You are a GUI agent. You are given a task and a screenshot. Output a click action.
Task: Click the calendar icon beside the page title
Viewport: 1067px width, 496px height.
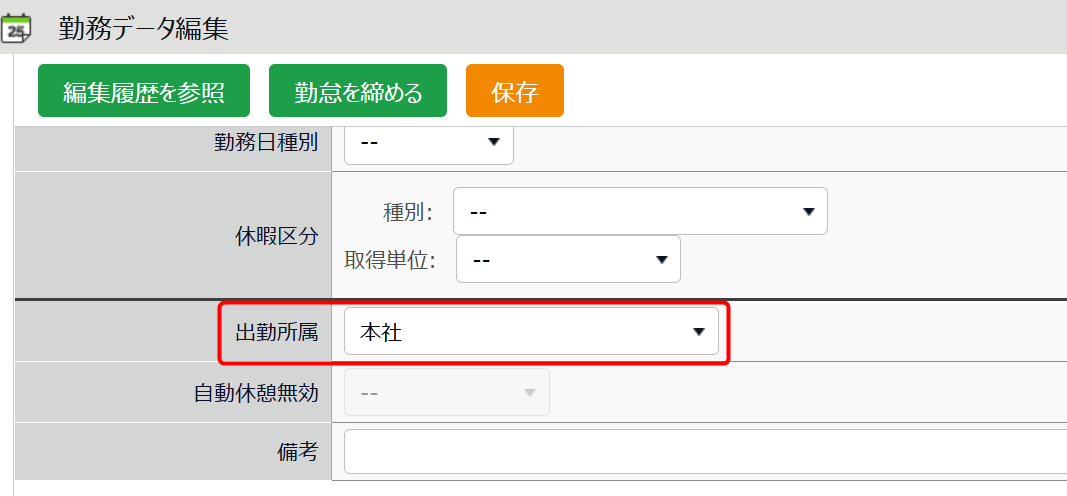coord(16,29)
